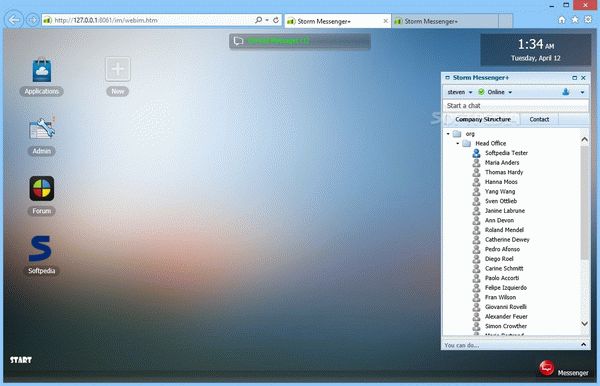Click the contact list scroll down arrow
This screenshot has height=386, width=600.
coord(584,324)
